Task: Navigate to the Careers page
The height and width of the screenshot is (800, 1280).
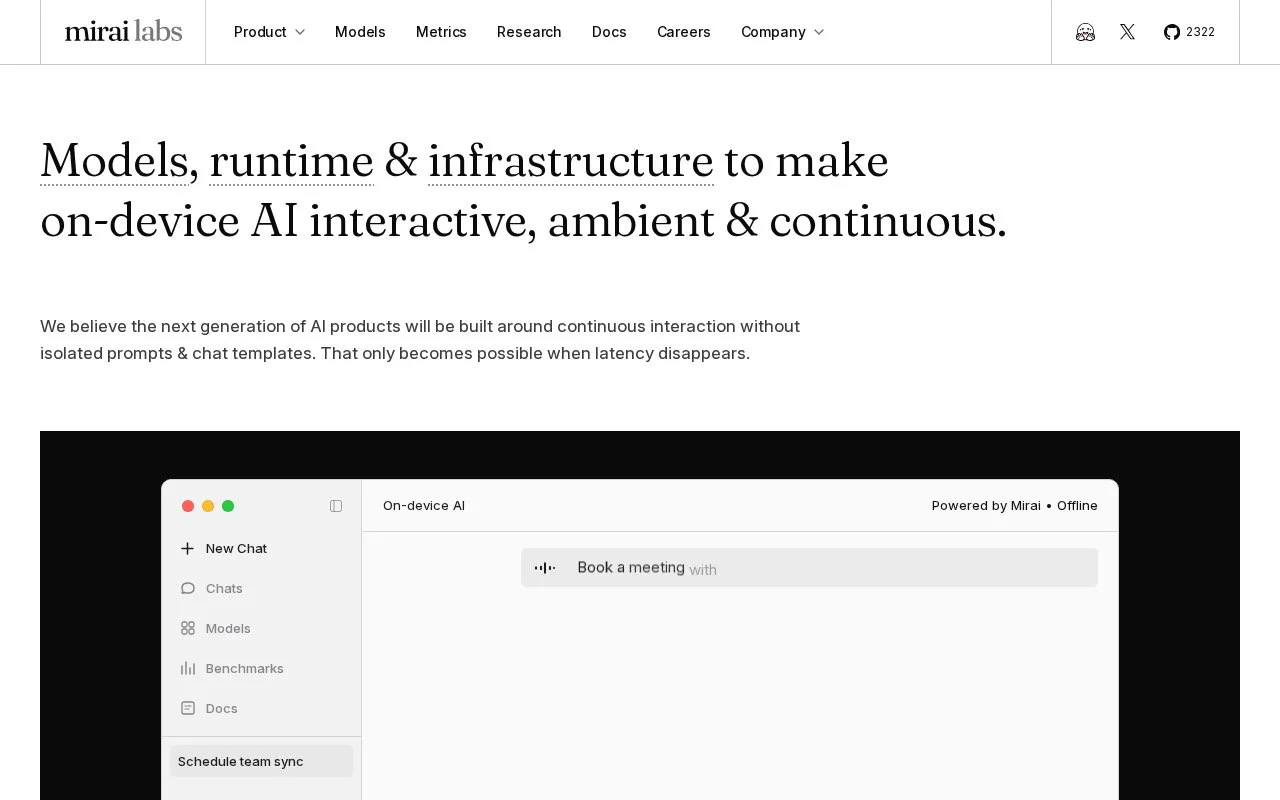Action: [684, 32]
